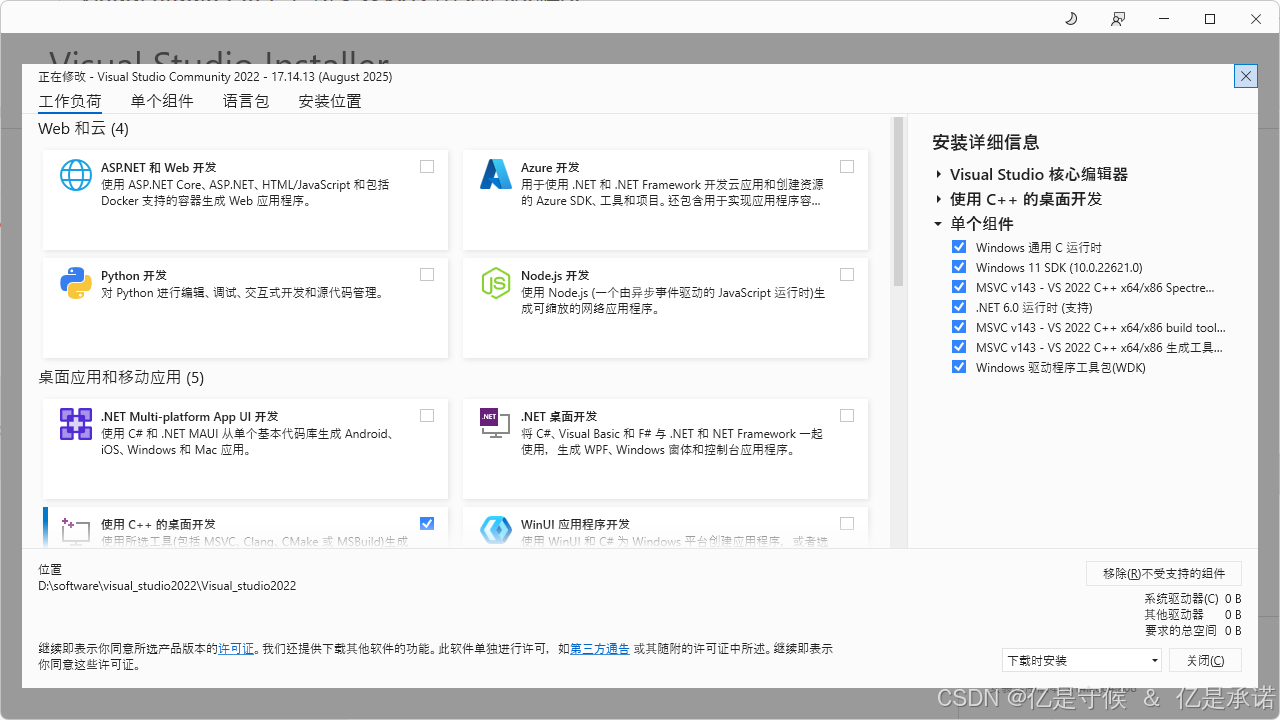Screen dimensions: 1280x720
Task: Click the 系统驱动器(C) 0 B text
Action: [1193, 599]
